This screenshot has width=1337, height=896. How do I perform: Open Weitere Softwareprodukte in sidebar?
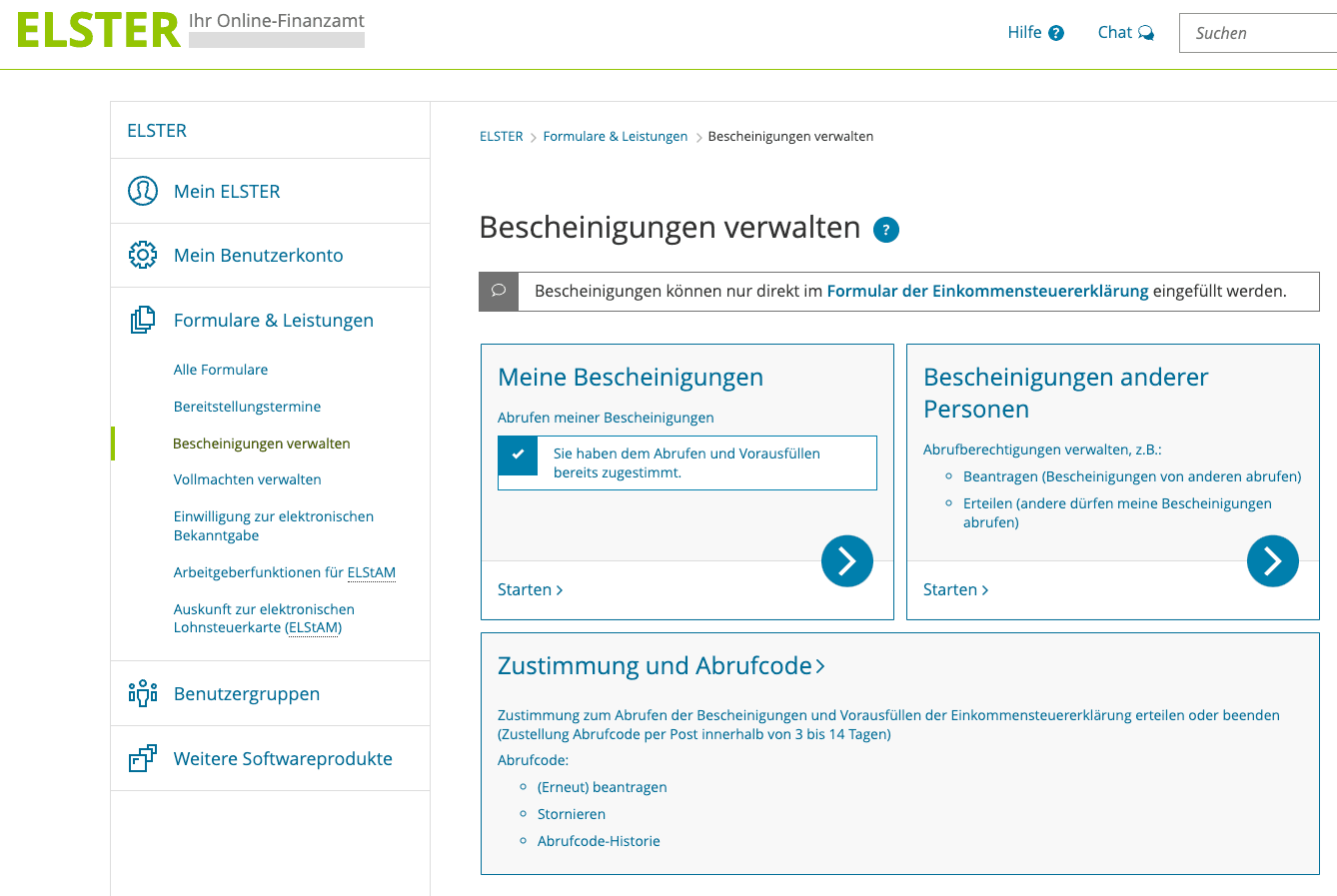(283, 758)
